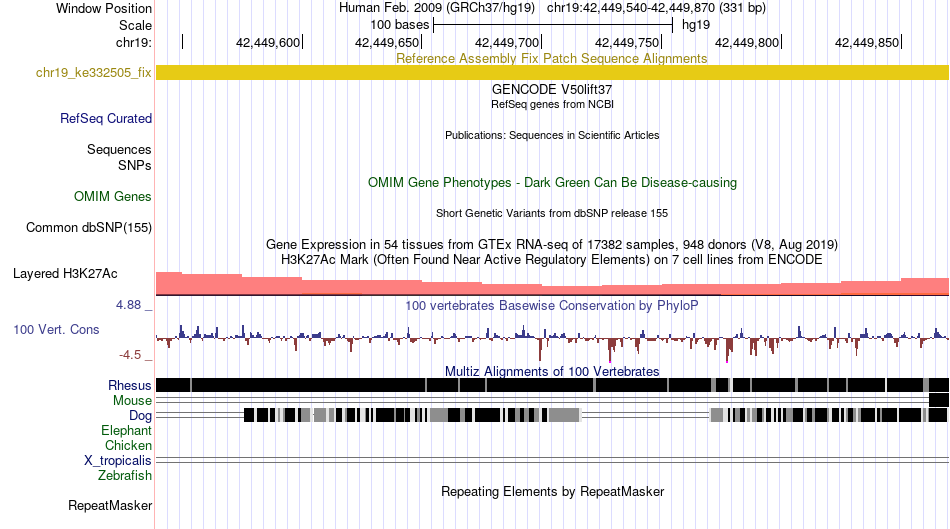Click the Human Feb. 2009 (GRCh37/hg19) title
The image size is (950, 529).
pos(436,8)
